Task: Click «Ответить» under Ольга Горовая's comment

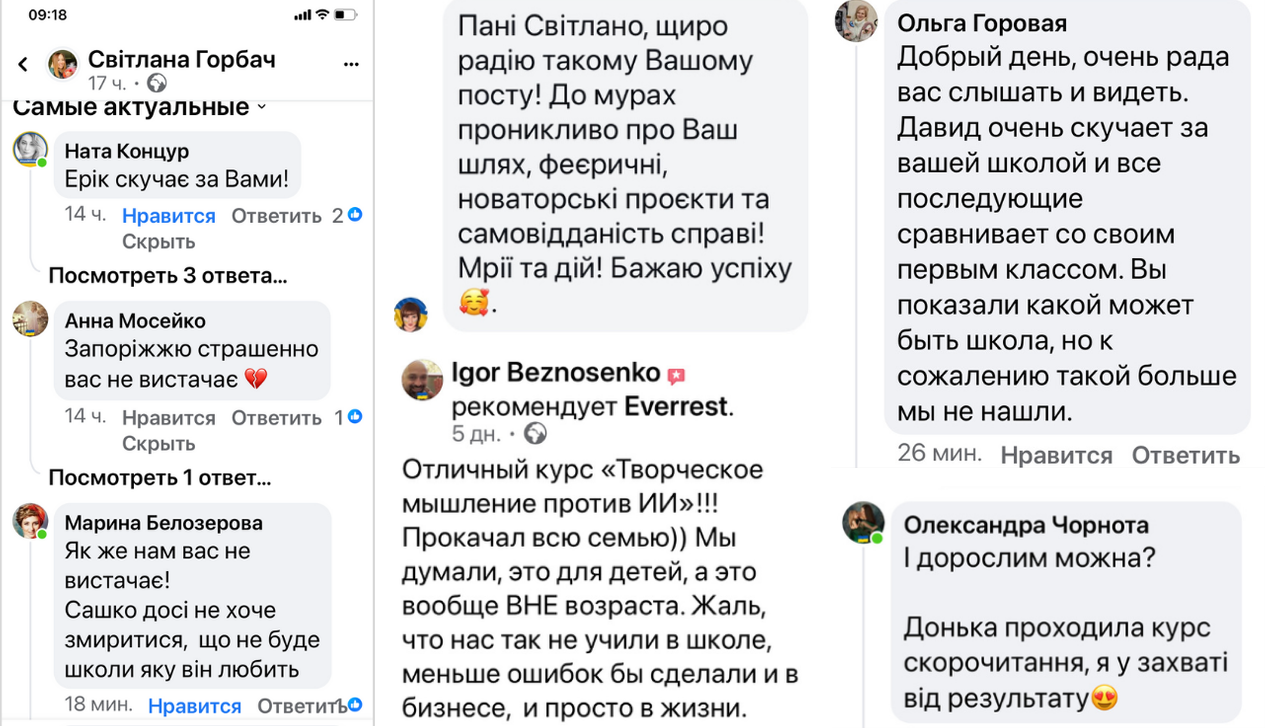Action: [x=1185, y=455]
